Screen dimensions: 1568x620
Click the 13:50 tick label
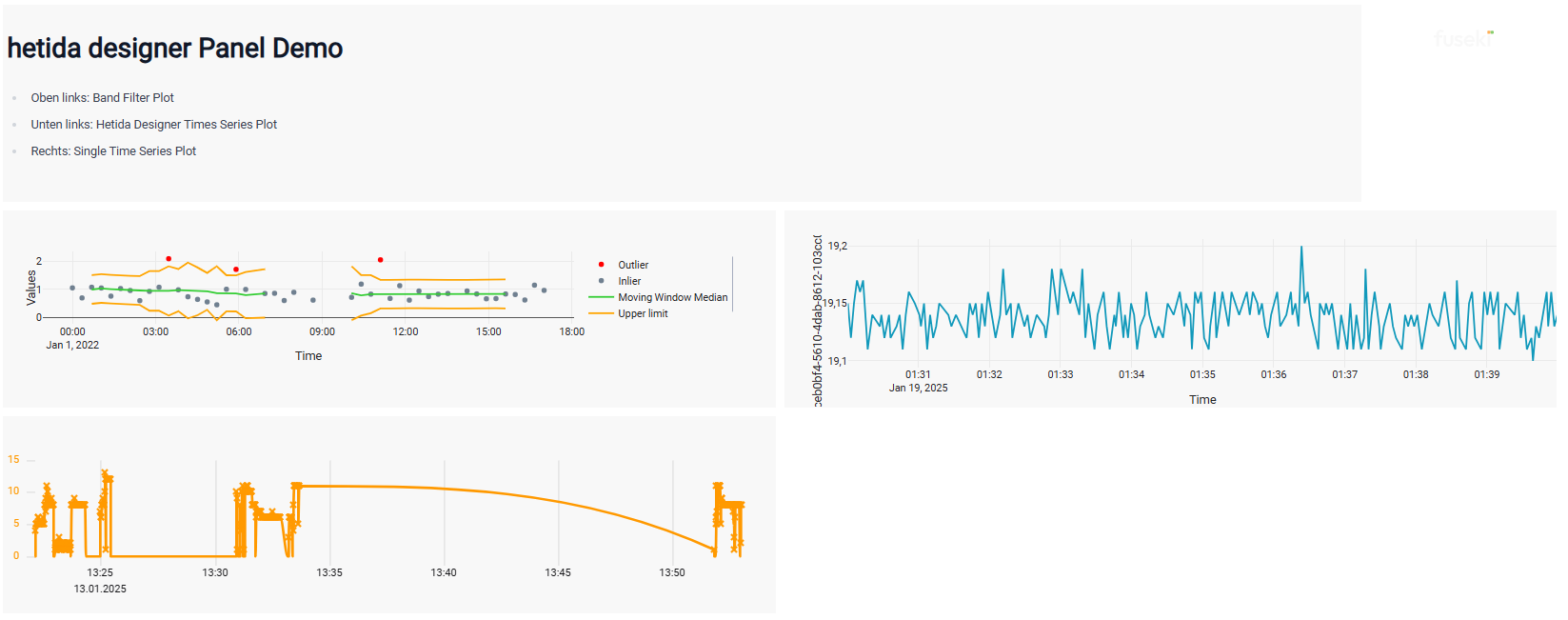tap(672, 573)
